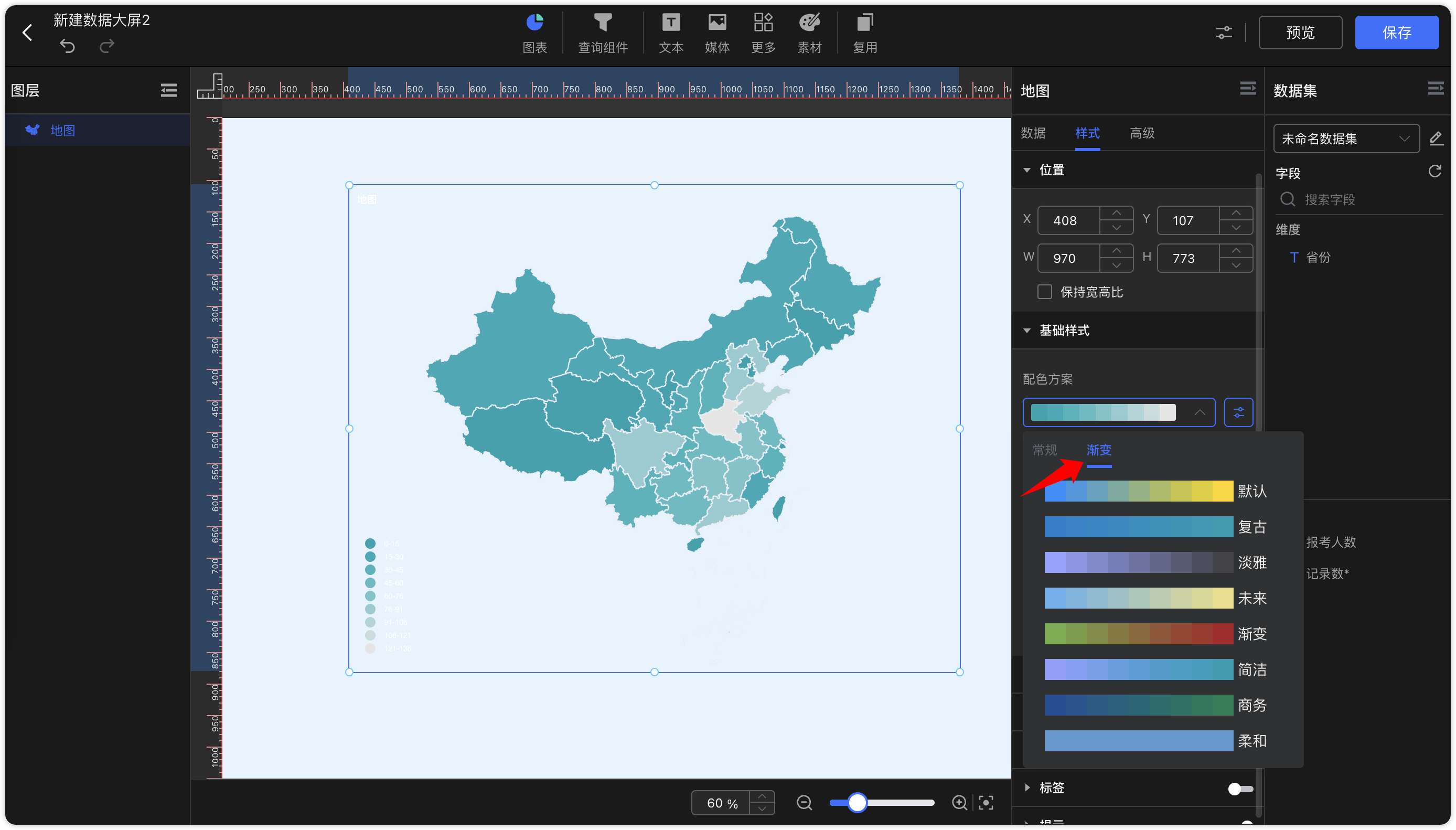1456x830 pixels.
Task: Open the 图表 chart tool
Action: click(534, 33)
